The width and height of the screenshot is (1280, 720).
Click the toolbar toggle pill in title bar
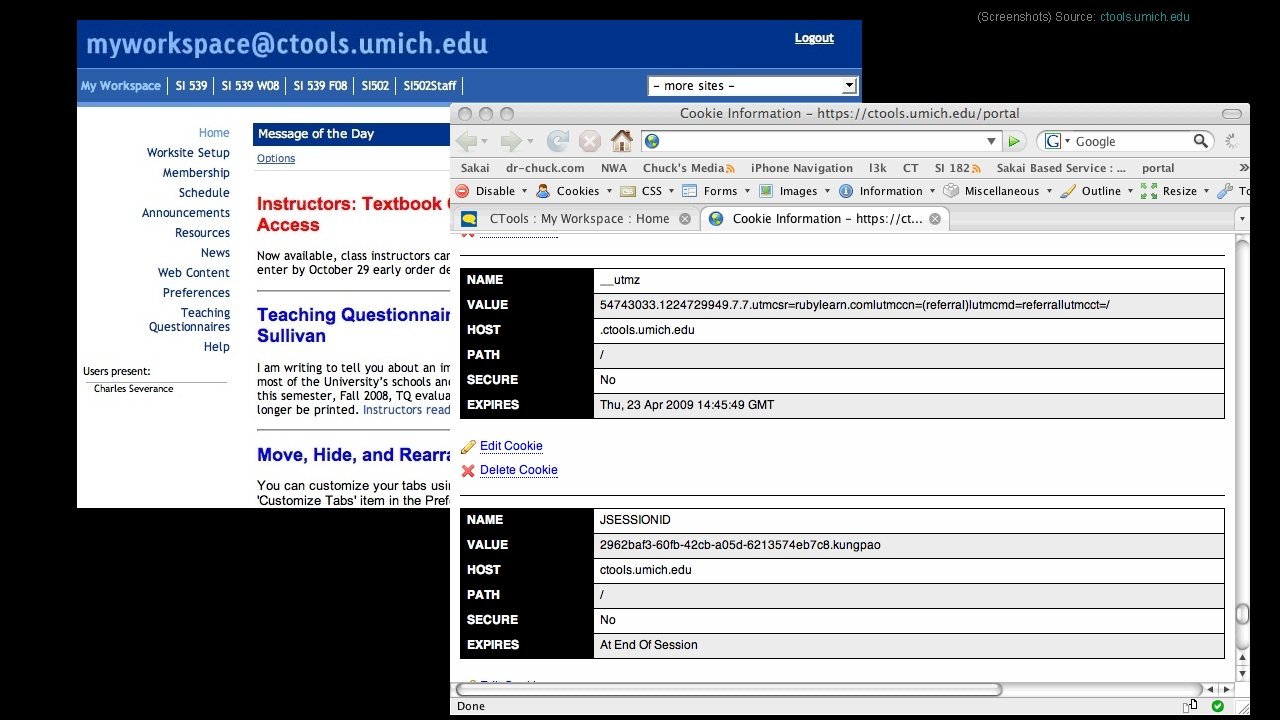pyautogui.click(x=1232, y=114)
